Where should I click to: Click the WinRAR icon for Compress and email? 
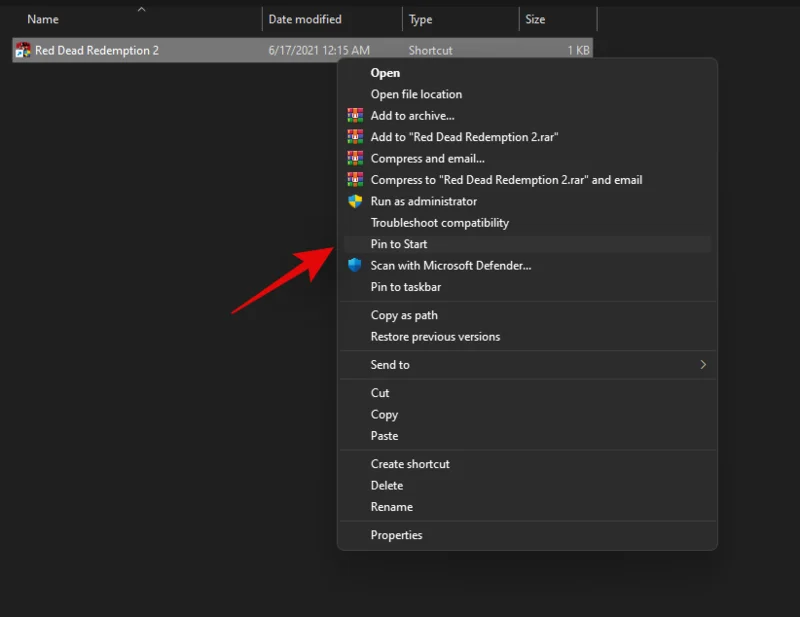pos(355,158)
